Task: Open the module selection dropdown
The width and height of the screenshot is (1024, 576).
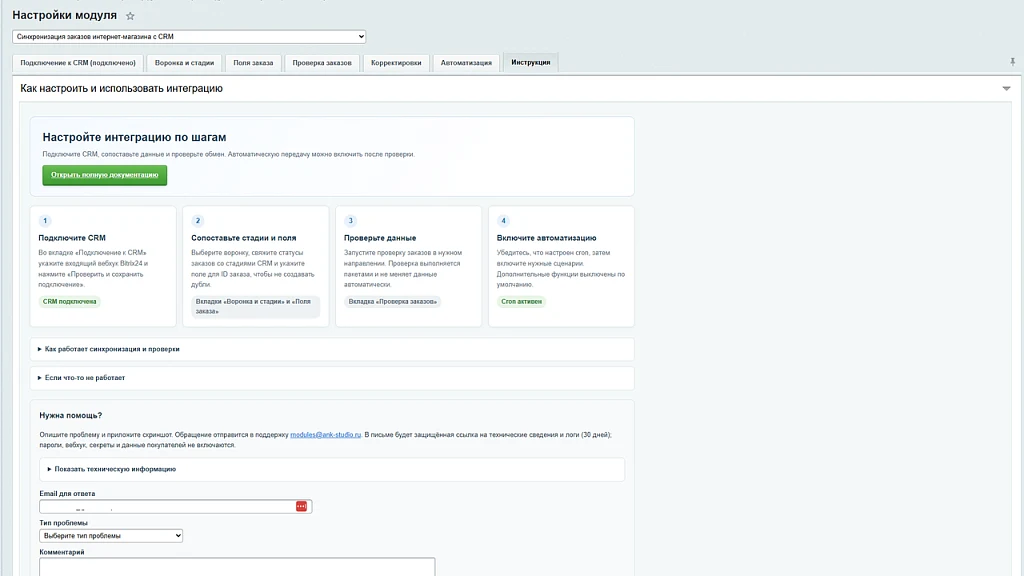Action: pos(189,37)
